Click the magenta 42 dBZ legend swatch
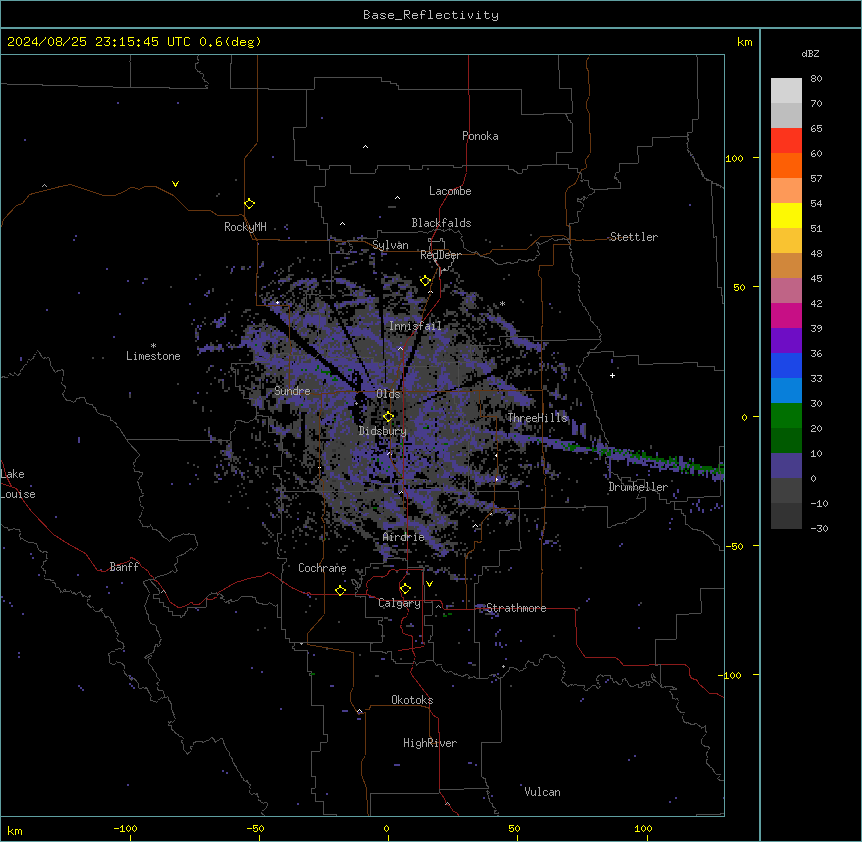 (x=786, y=315)
